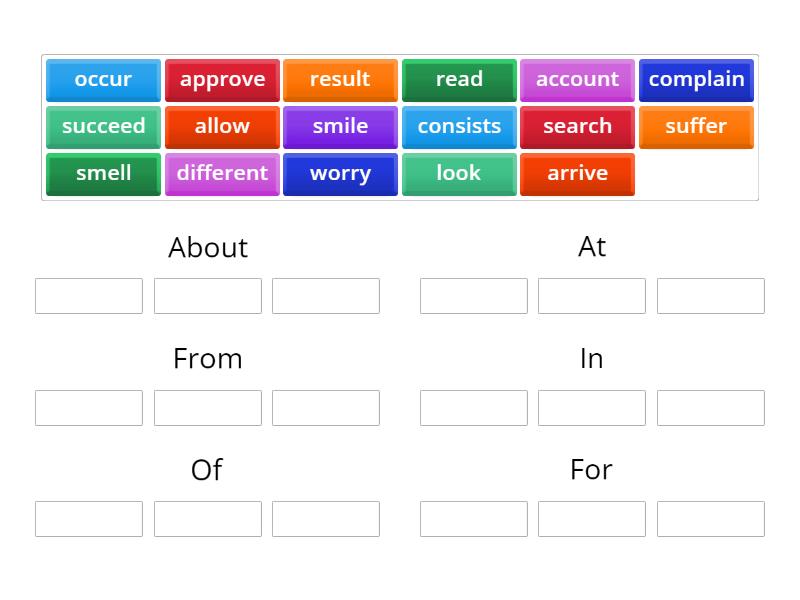800x600 pixels.
Task: Click the middle empty slot under 'In'
Action: pyautogui.click(x=592, y=407)
